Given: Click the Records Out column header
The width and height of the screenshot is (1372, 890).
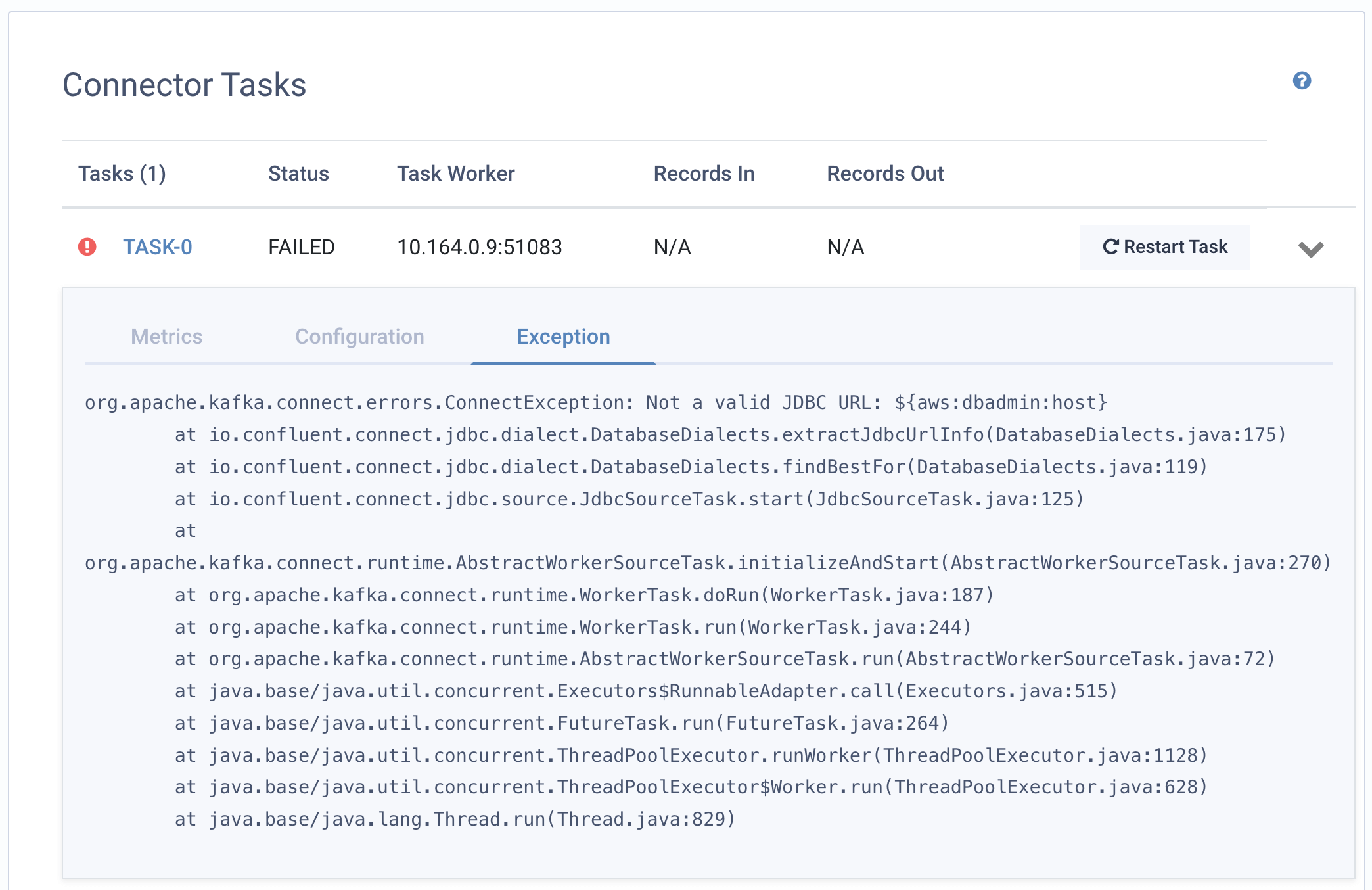Looking at the screenshot, I should pyautogui.click(x=884, y=174).
